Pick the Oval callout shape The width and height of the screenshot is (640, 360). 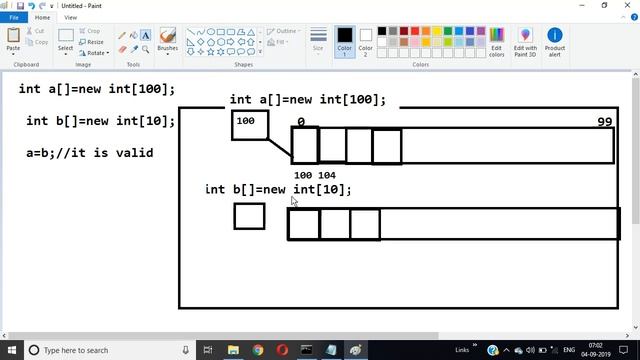click(x=241, y=52)
